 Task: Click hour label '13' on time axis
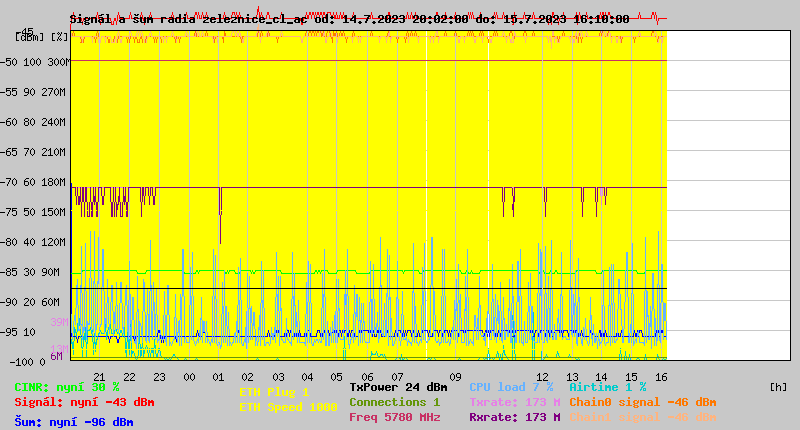coord(572,377)
